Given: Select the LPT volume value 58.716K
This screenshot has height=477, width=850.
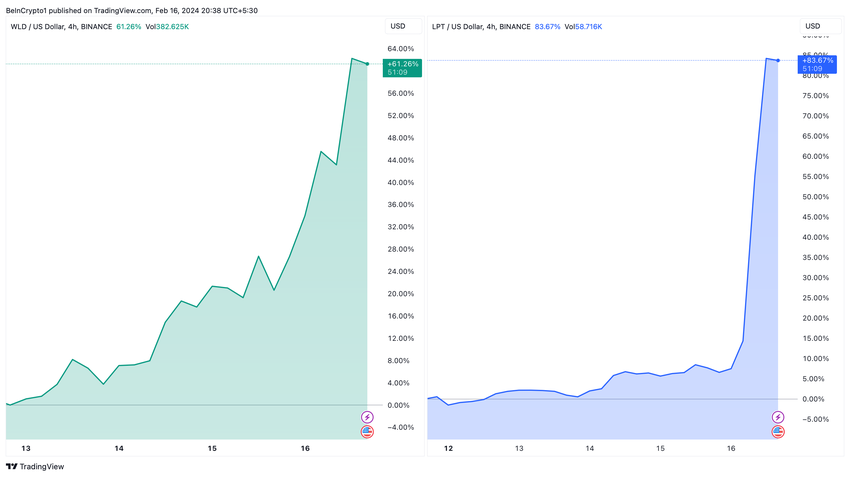Looking at the screenshot, I should tap(589, 27).
